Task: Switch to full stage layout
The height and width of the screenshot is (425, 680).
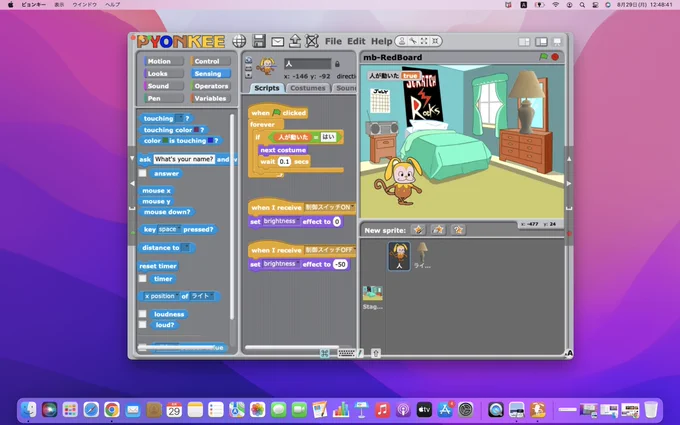Action: tap(541, 42)
